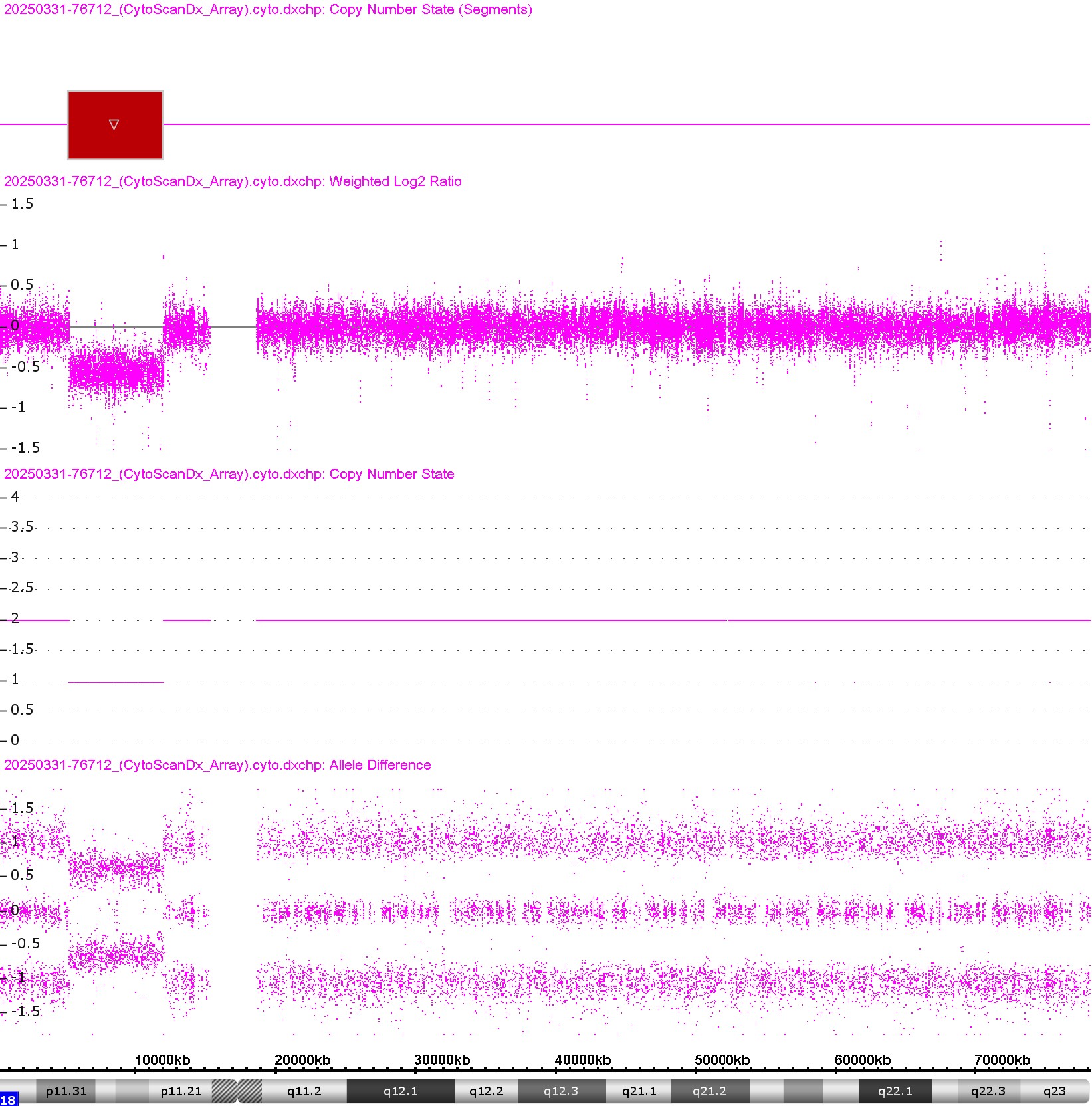Select the terminal q23 cytoband
The height and width of the screenshot is (1106, 1092).
pyautogui.click(x=1054, y=1091)
